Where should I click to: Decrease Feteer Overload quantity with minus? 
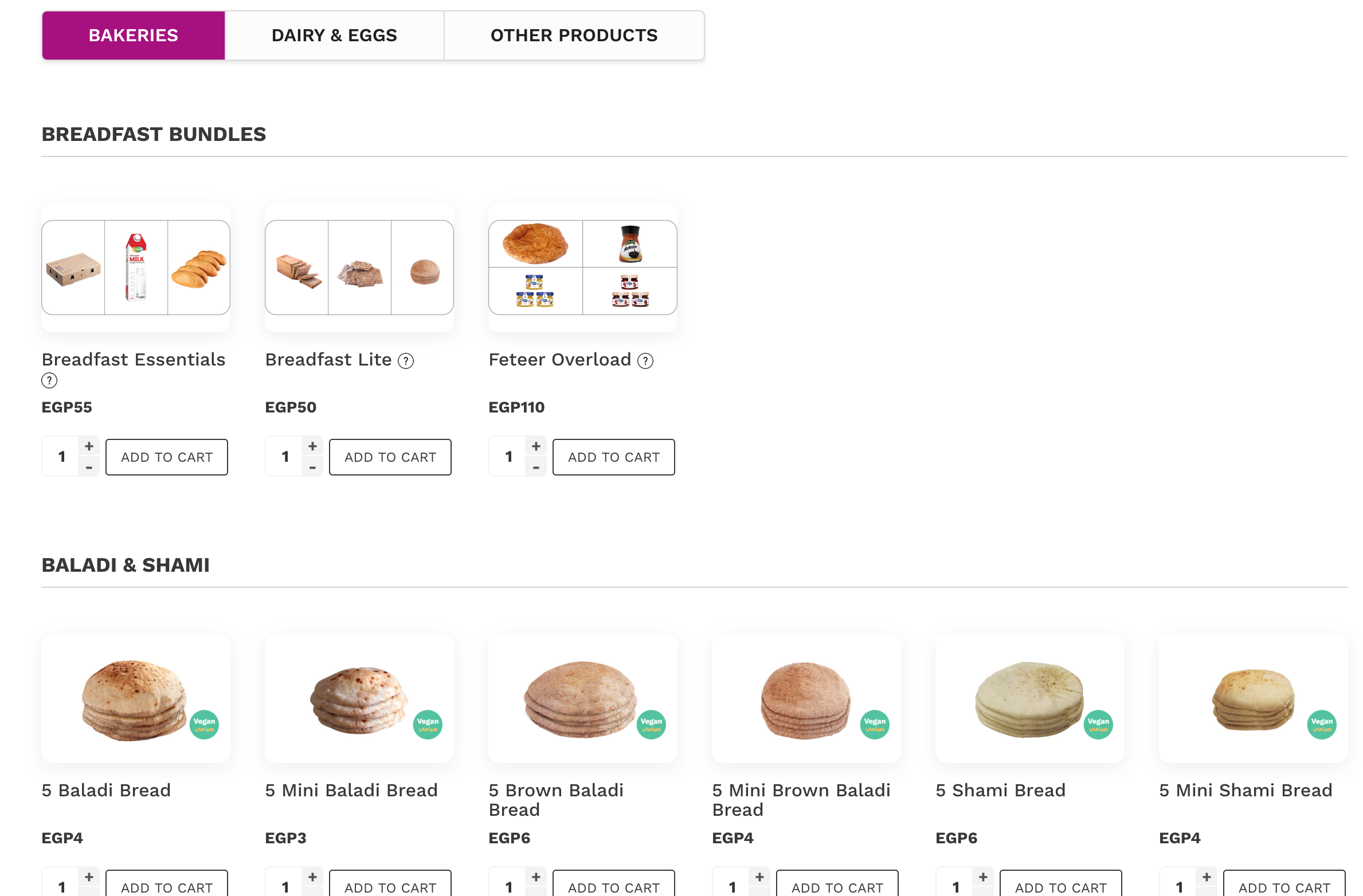536,467
